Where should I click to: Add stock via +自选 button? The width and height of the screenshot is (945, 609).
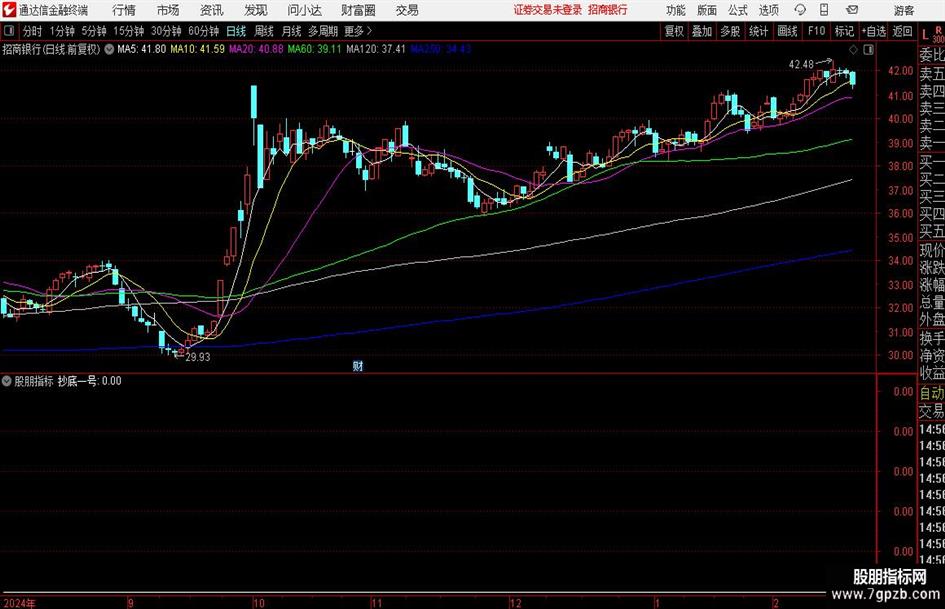coord(874,31)
